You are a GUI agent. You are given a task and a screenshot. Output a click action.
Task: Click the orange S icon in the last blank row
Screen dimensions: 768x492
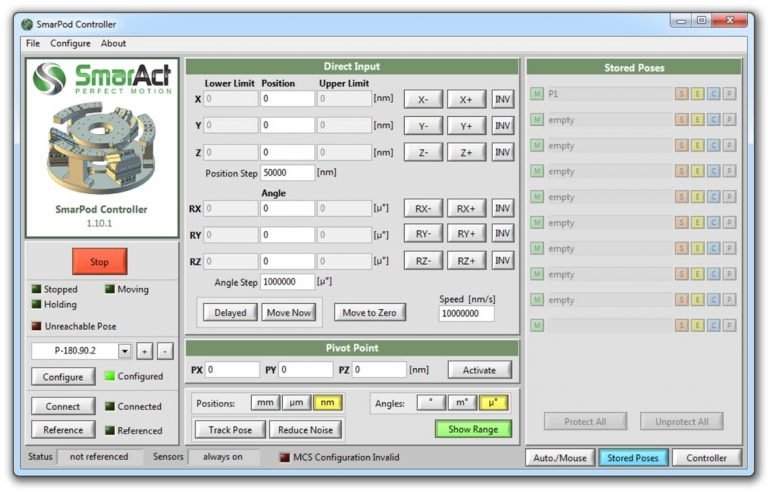681,325
